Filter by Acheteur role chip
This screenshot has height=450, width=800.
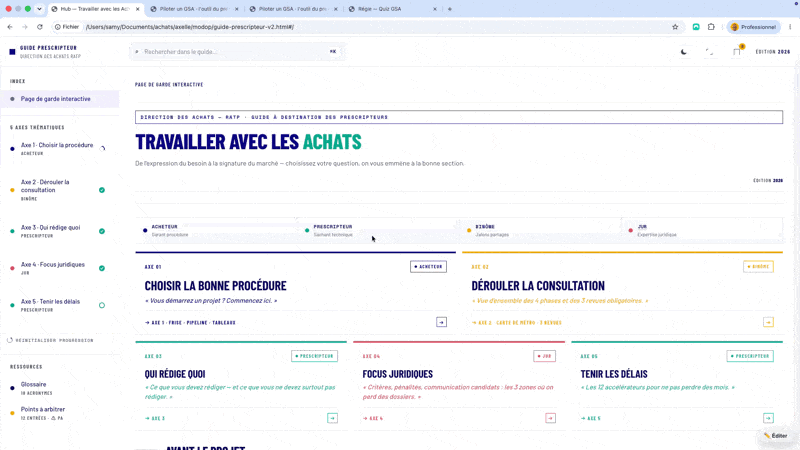coord(216,231)
